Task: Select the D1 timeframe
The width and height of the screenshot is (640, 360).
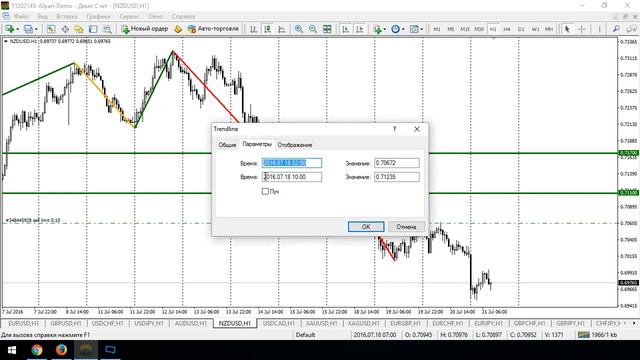Action: [x=521, y=29]
